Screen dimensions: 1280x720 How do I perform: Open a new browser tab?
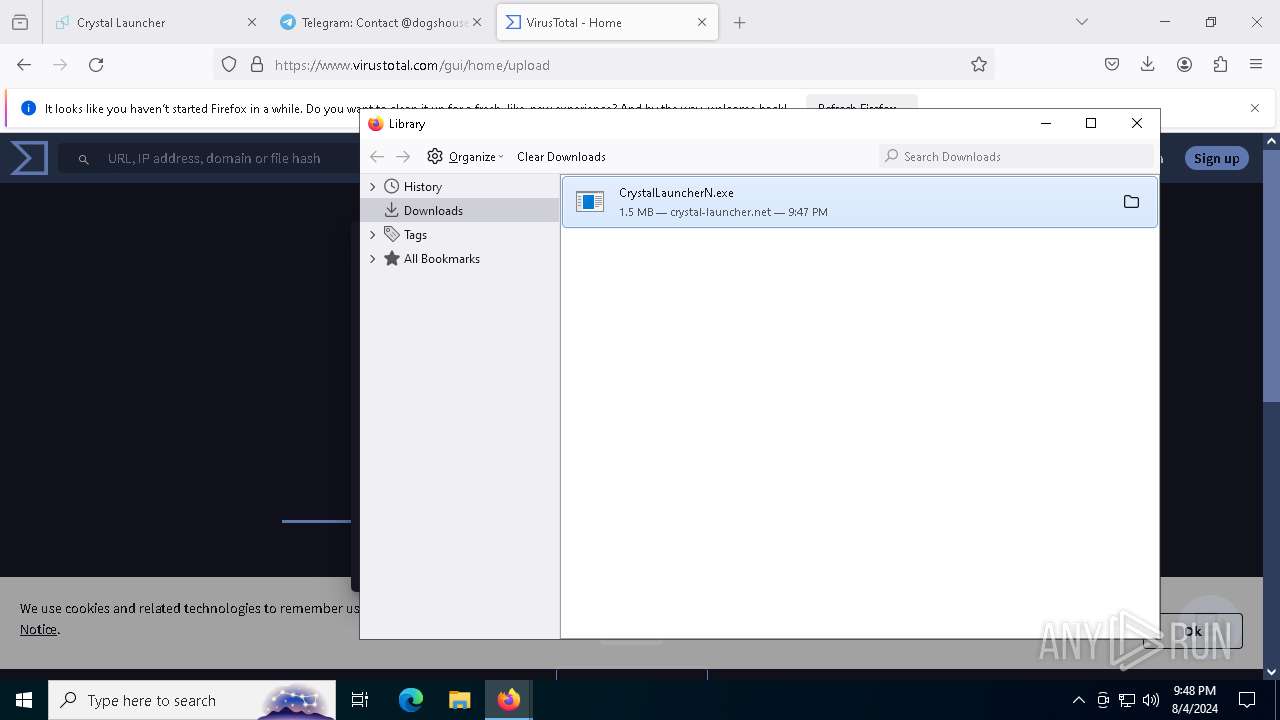pos(740,22)
